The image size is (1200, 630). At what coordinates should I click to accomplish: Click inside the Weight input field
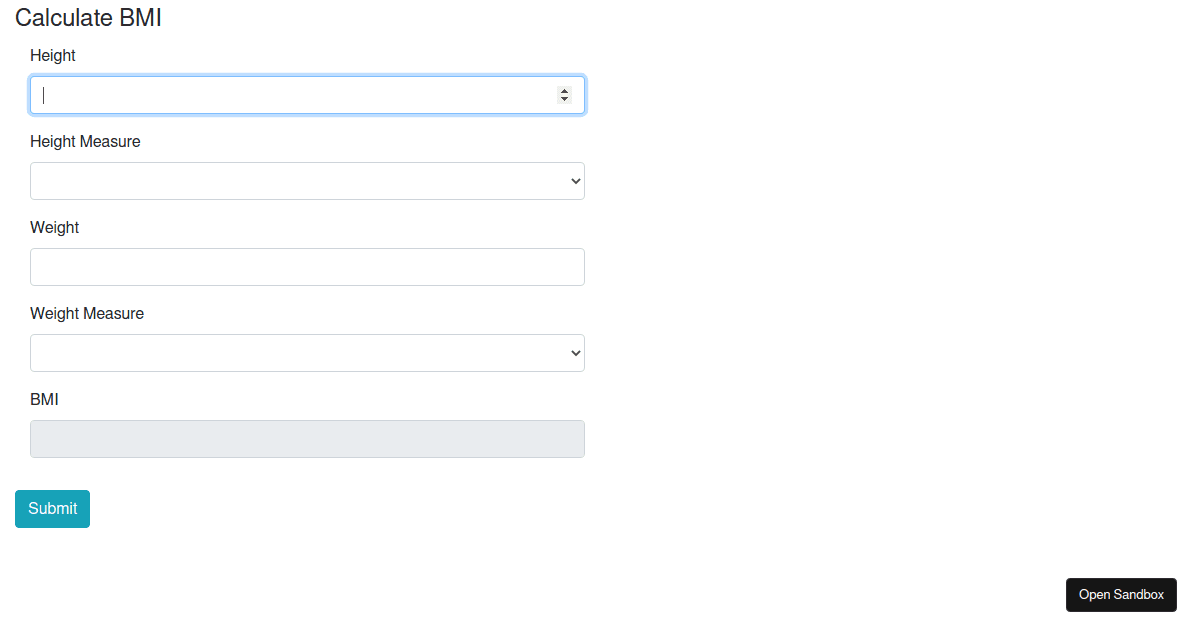tap(307, 267)
